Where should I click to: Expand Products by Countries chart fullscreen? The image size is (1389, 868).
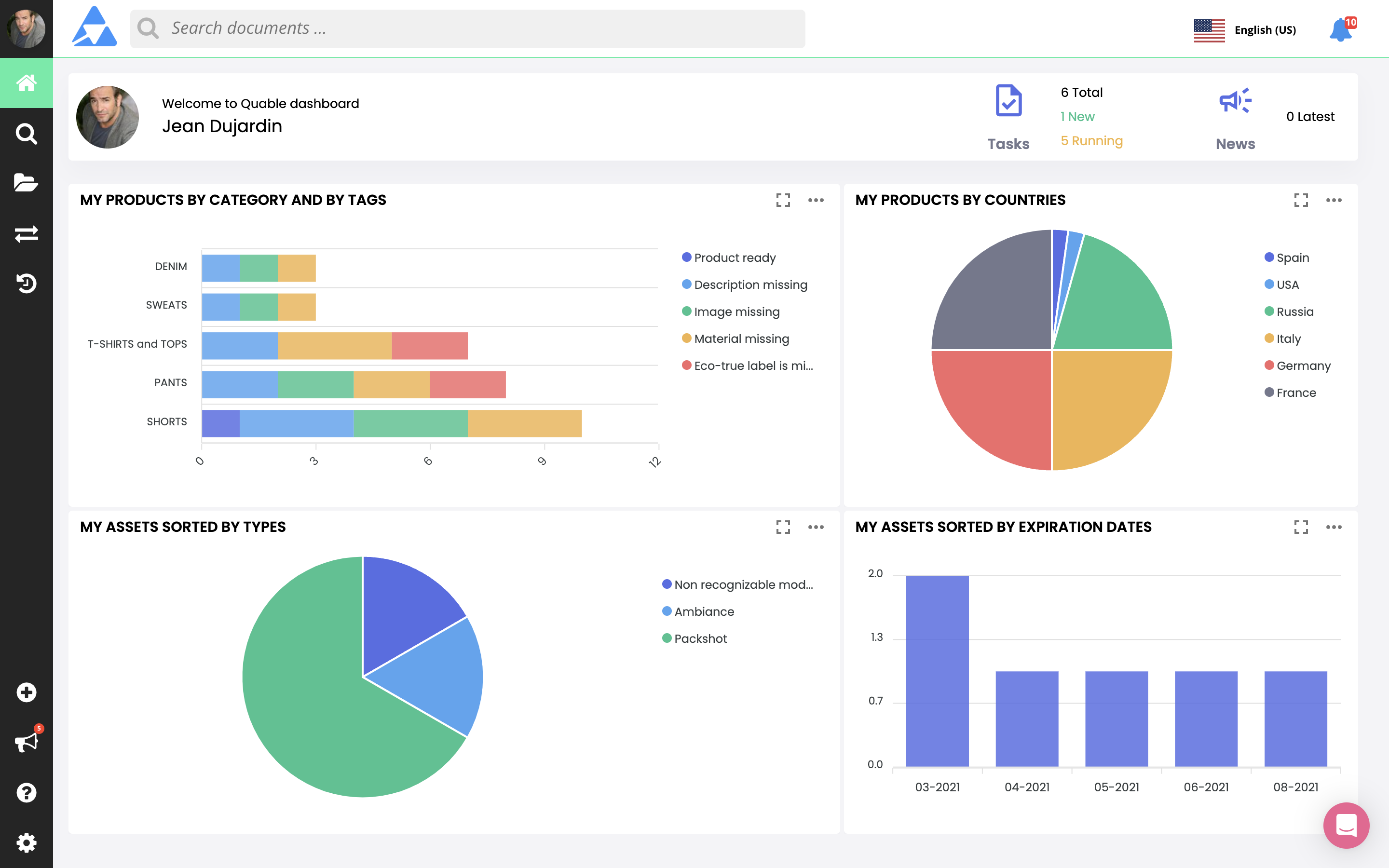coord(1301,200)
